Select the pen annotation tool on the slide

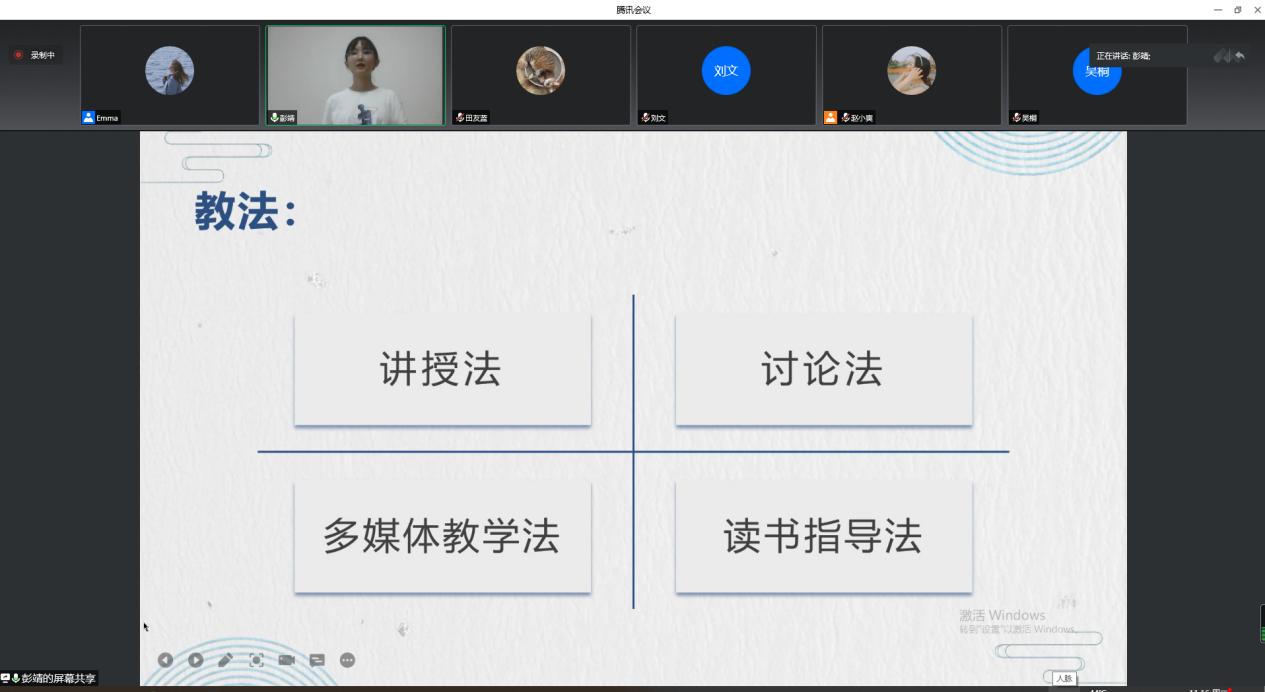click(x=226, y=660)
